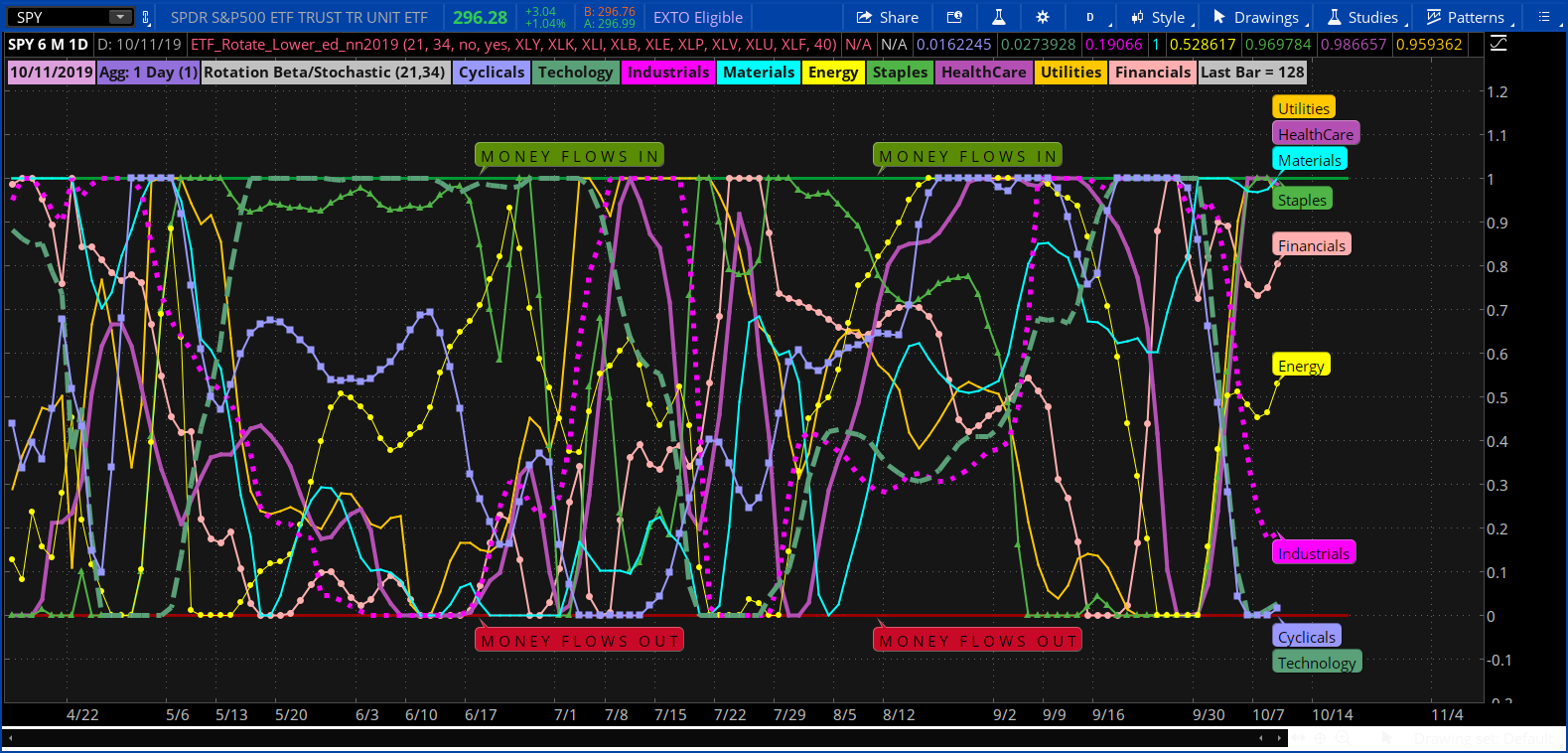Click the news/info icon next to Share
The height and width of the screenshot is (753, 1568).
954,17
